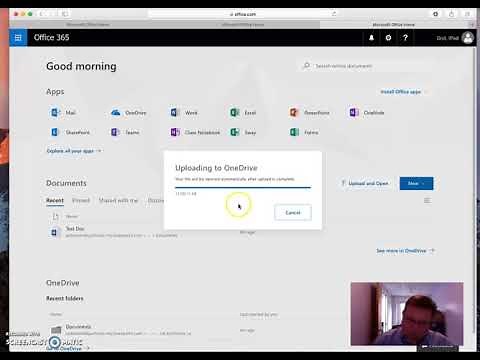Open the New document dropdown
This screenshot has height=360, width=480.
pyautogui.click(x=416, y=183)
